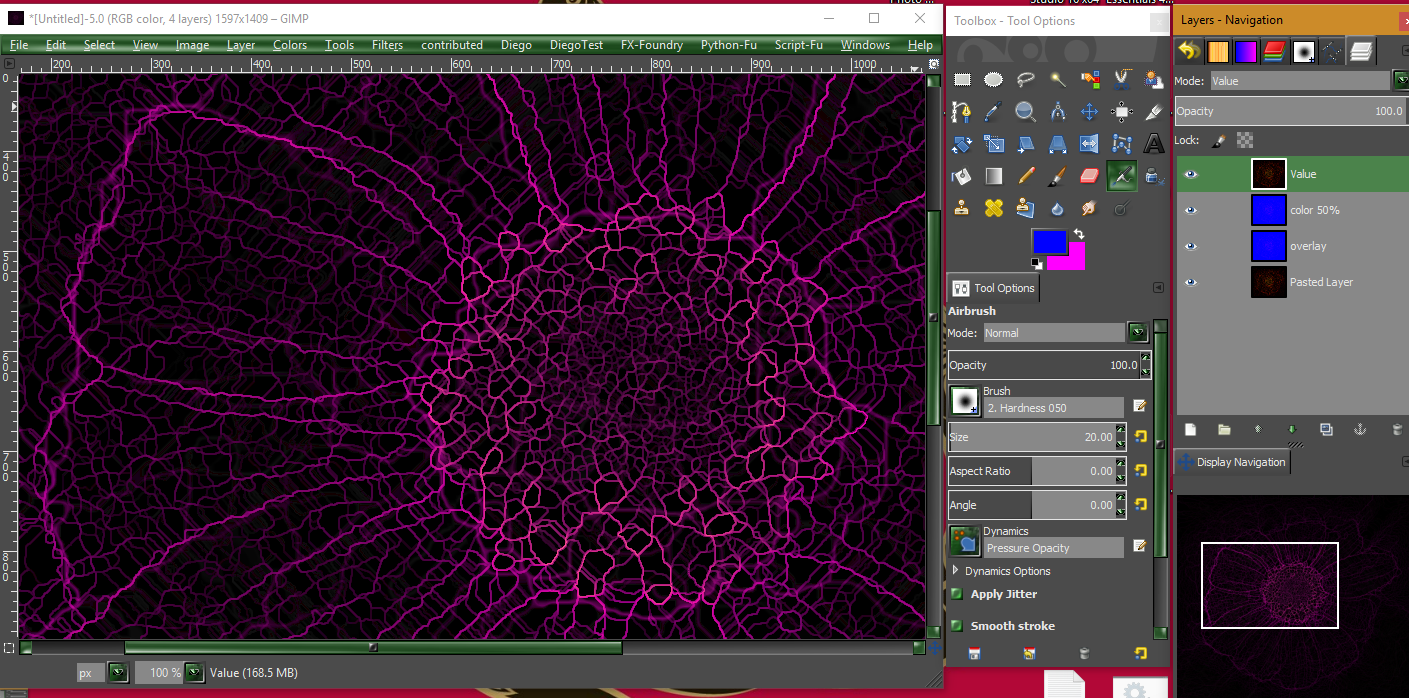Activate the Eraser tool

(x=1089, y=176)
